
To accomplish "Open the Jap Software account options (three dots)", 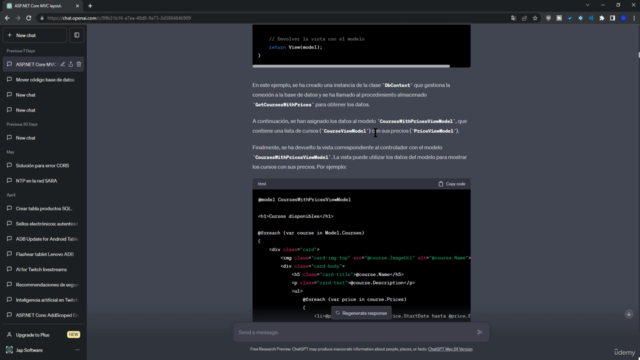I will pos(77,350).
